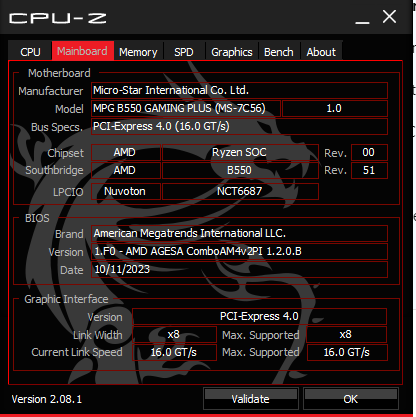This screenshot has height=417, width=416.
Task: Click the B550 southbridge field
Action: (x=240, y=170)
